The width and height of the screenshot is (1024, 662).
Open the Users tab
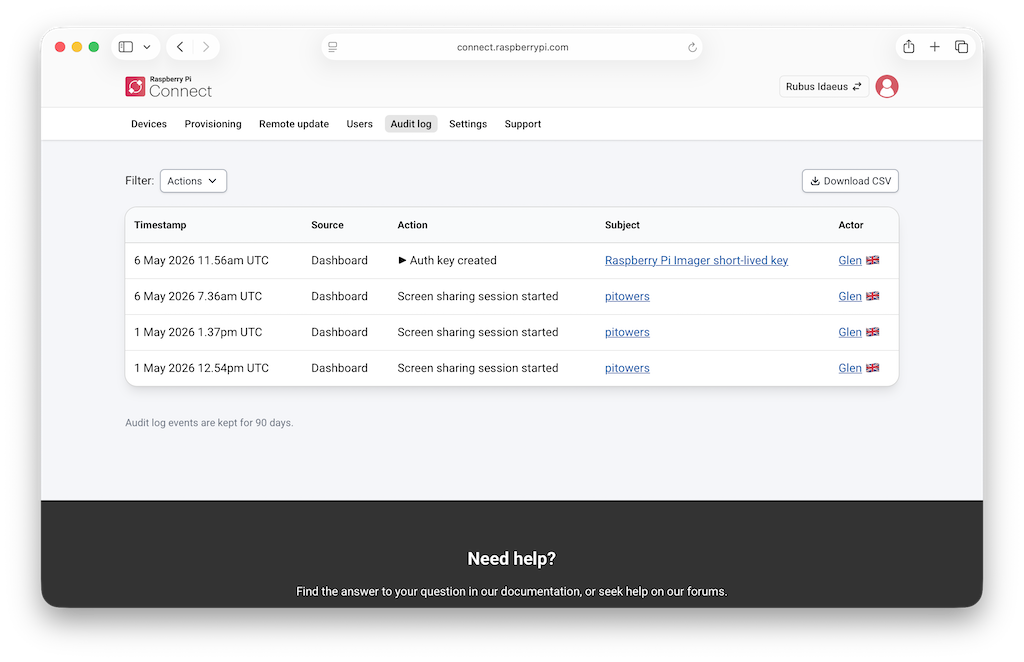click(x=359, y=124)
